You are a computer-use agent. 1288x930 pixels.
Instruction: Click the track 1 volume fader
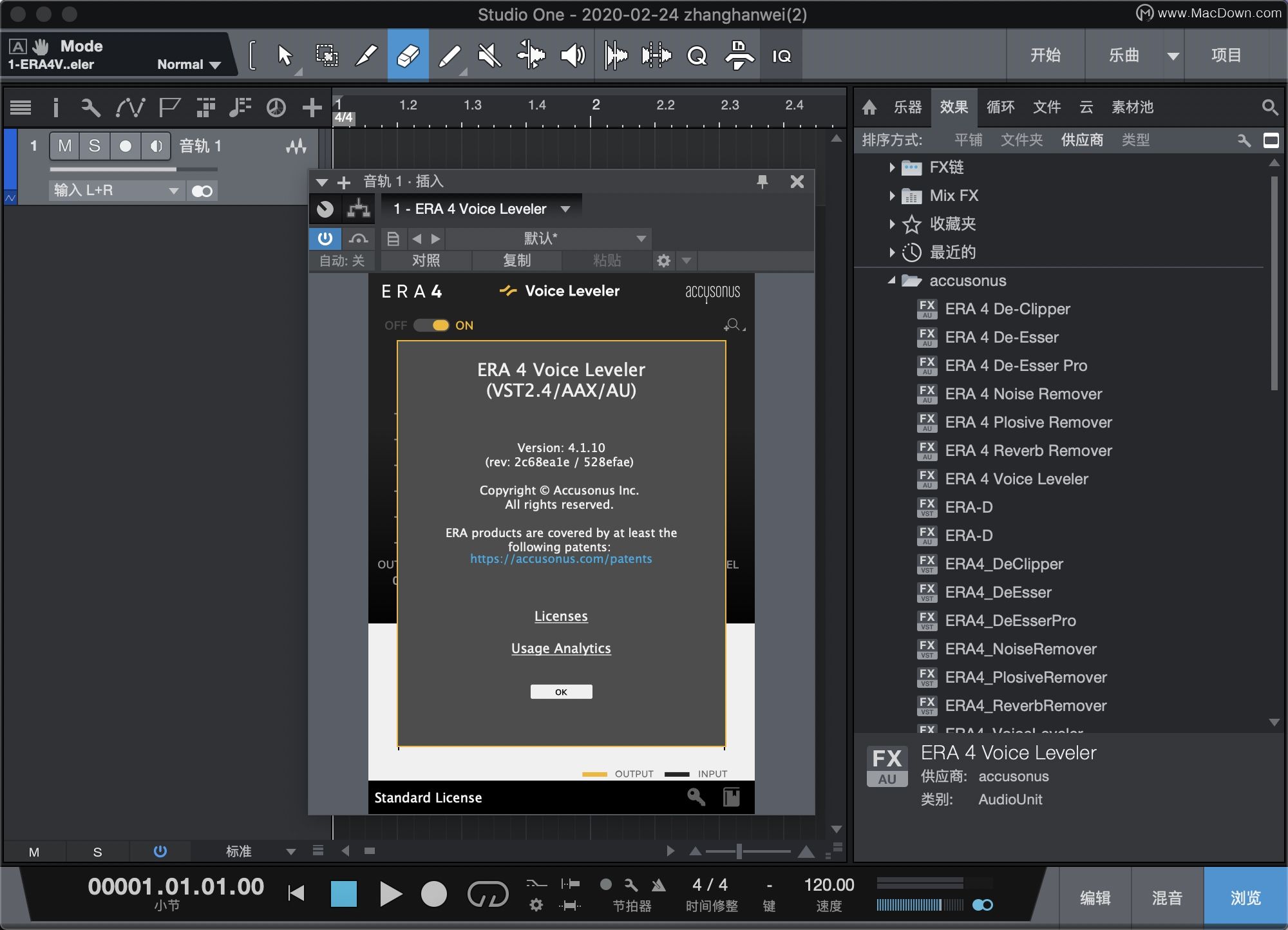(x=133, y=169)
